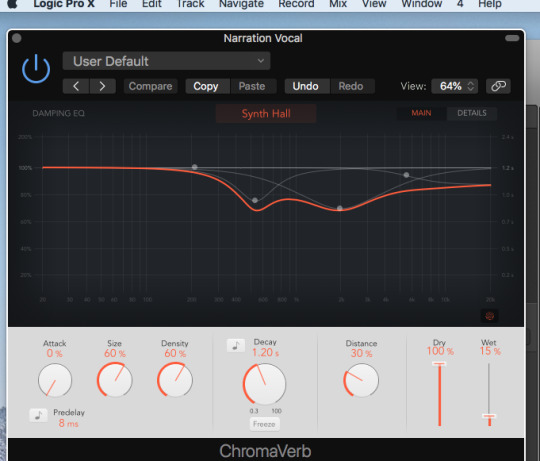Switch to the MAIN tab
Viewport: 540px width, 461px height.
tap(421, 113)
